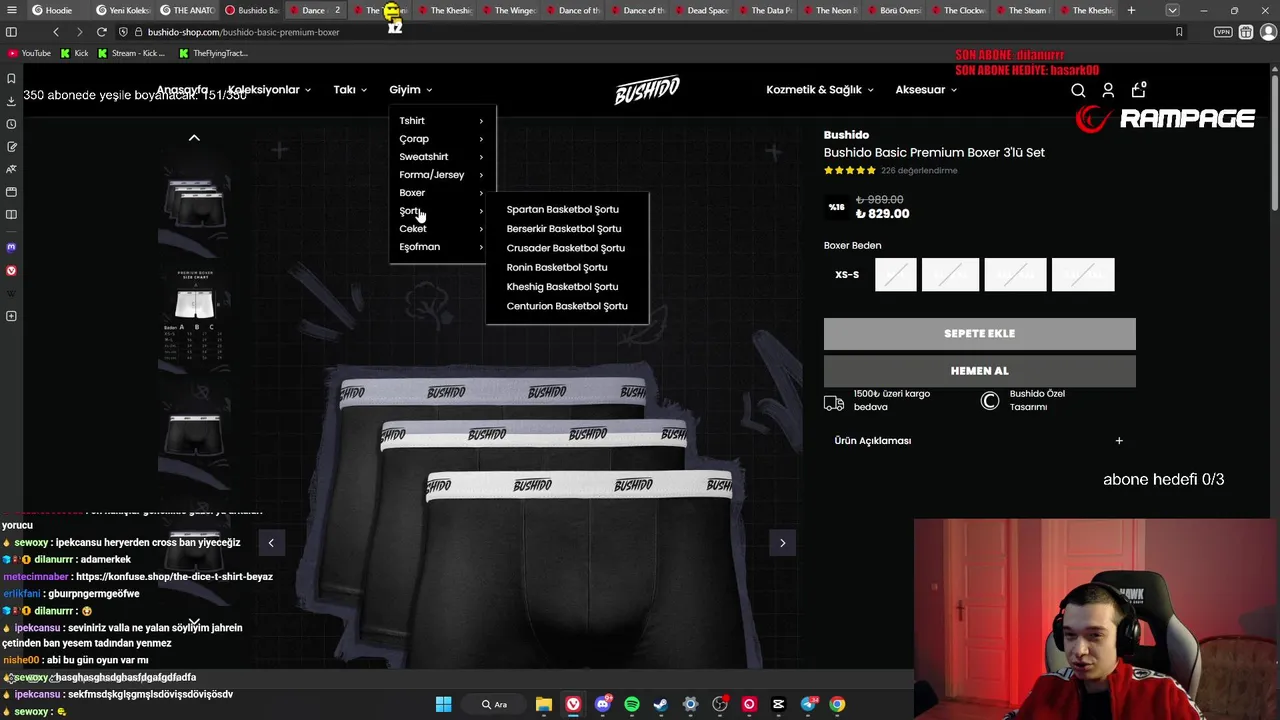The height and width of the screenshot is (720, 1280).
Task: Select the XS-S boxer size
Action: point(847,274)
